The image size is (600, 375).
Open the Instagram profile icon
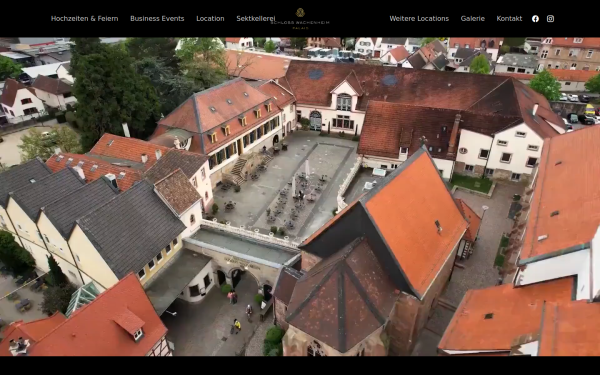550,19
